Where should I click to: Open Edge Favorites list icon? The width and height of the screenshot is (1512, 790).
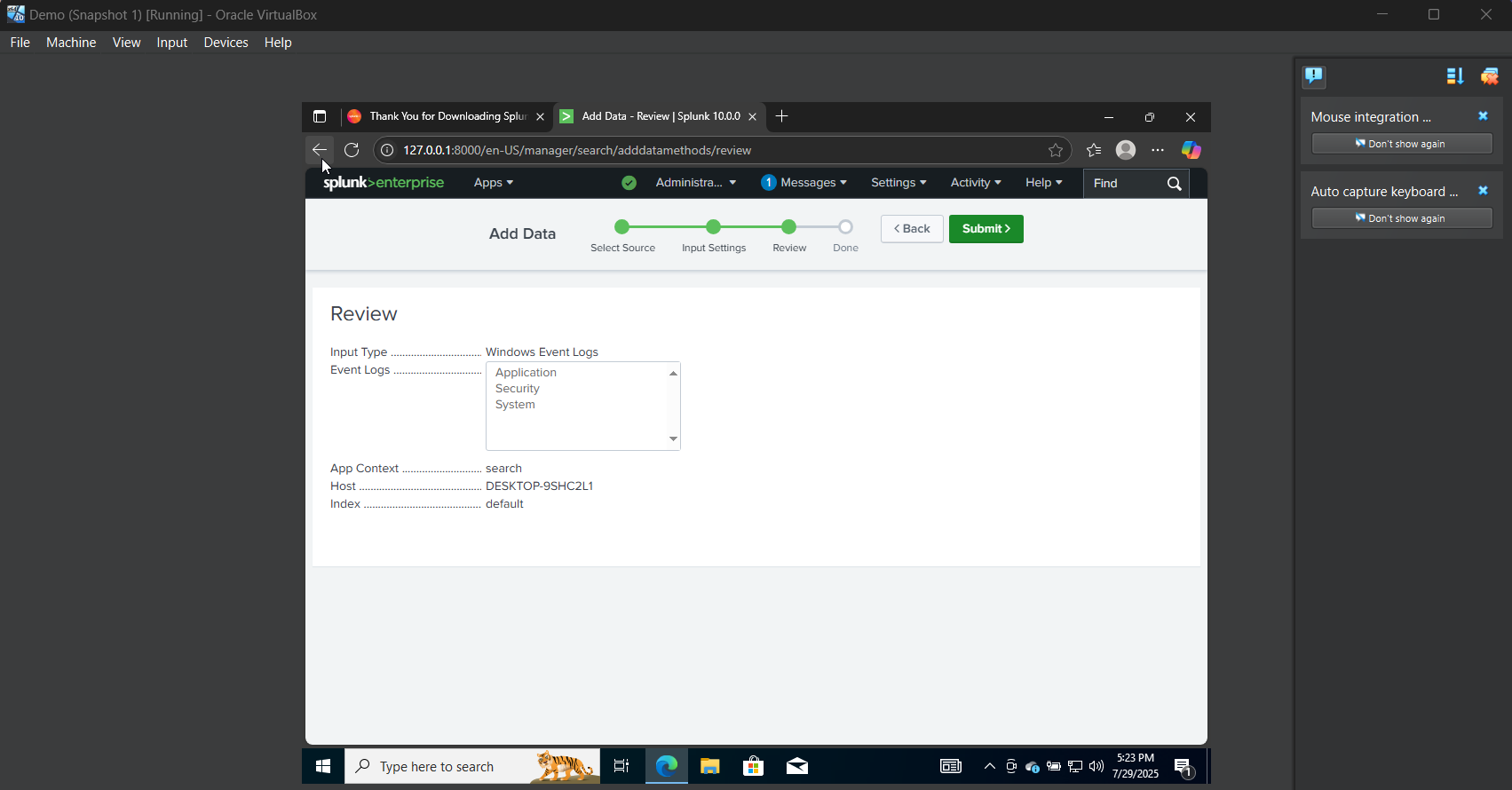[x=1094, y=150]
